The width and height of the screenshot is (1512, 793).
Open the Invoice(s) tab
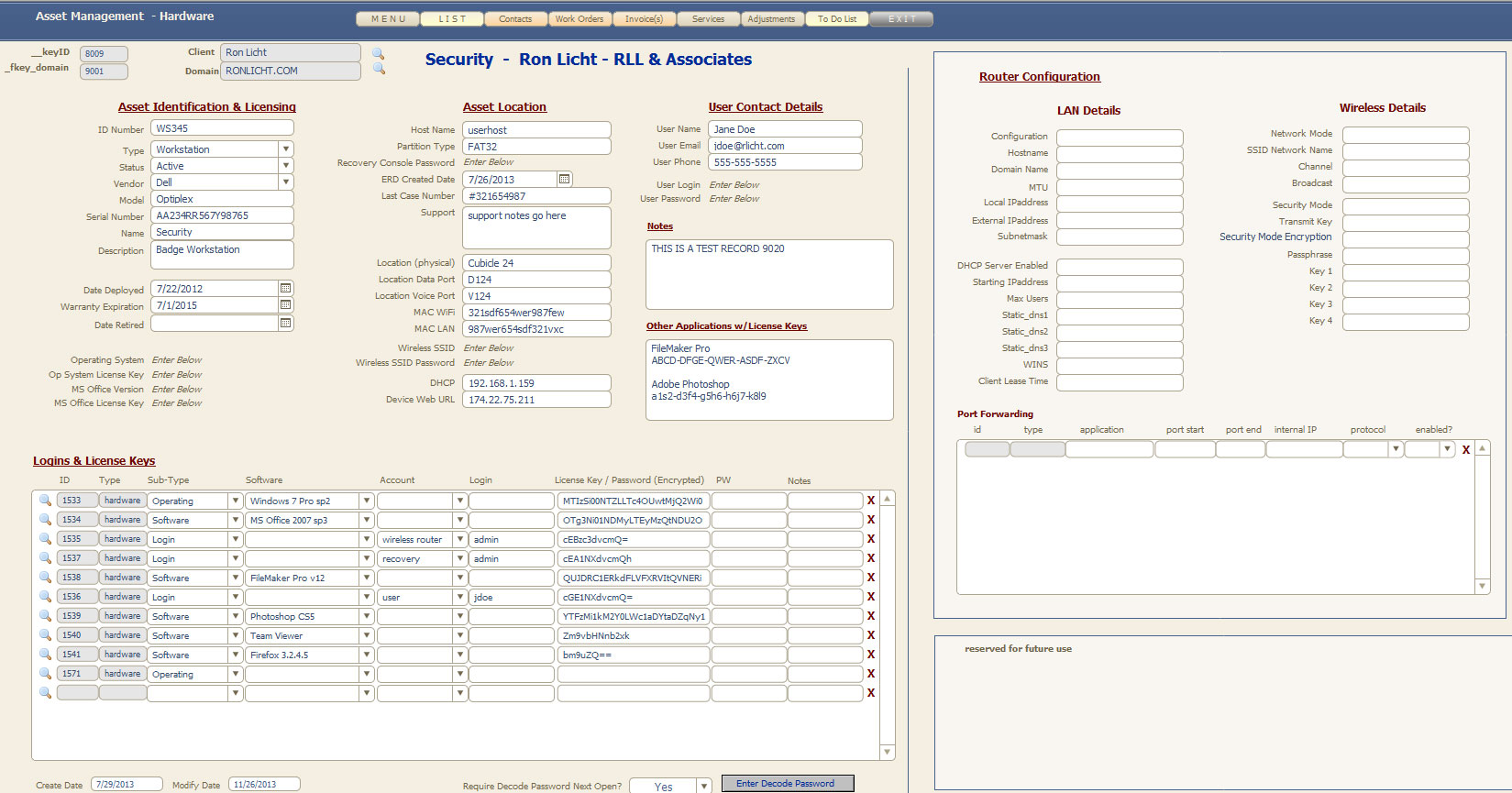click(644, 18)
